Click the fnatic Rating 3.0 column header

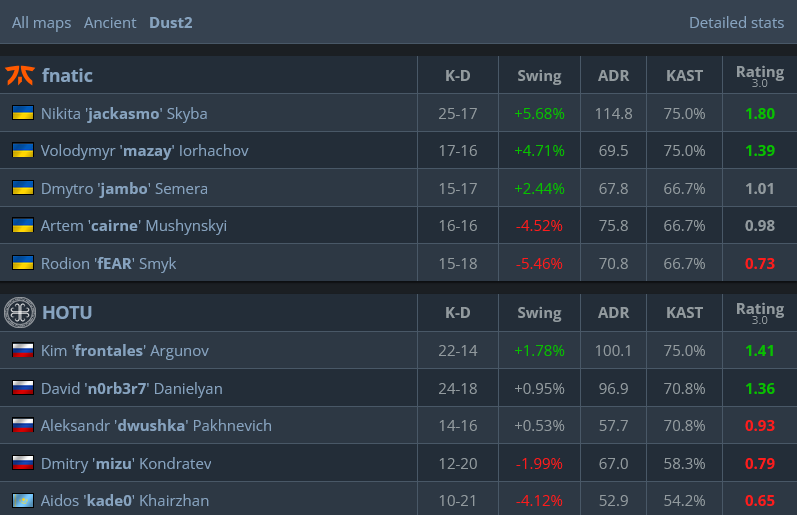point(760,75)
